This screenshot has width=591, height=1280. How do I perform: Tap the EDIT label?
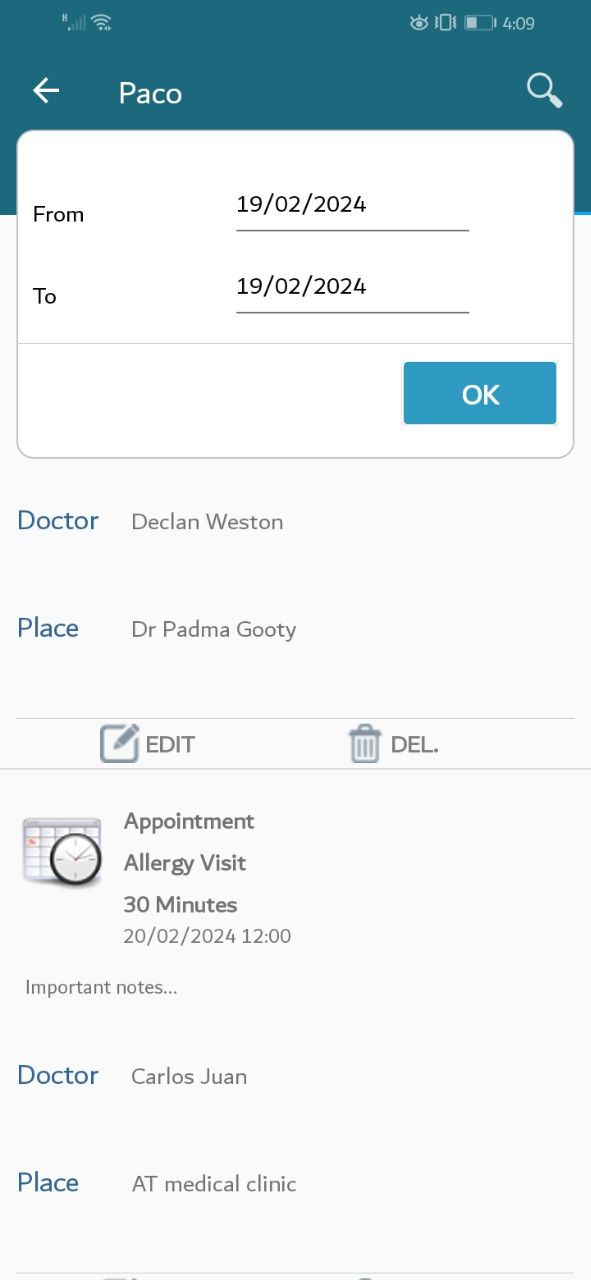click(170, 745)
